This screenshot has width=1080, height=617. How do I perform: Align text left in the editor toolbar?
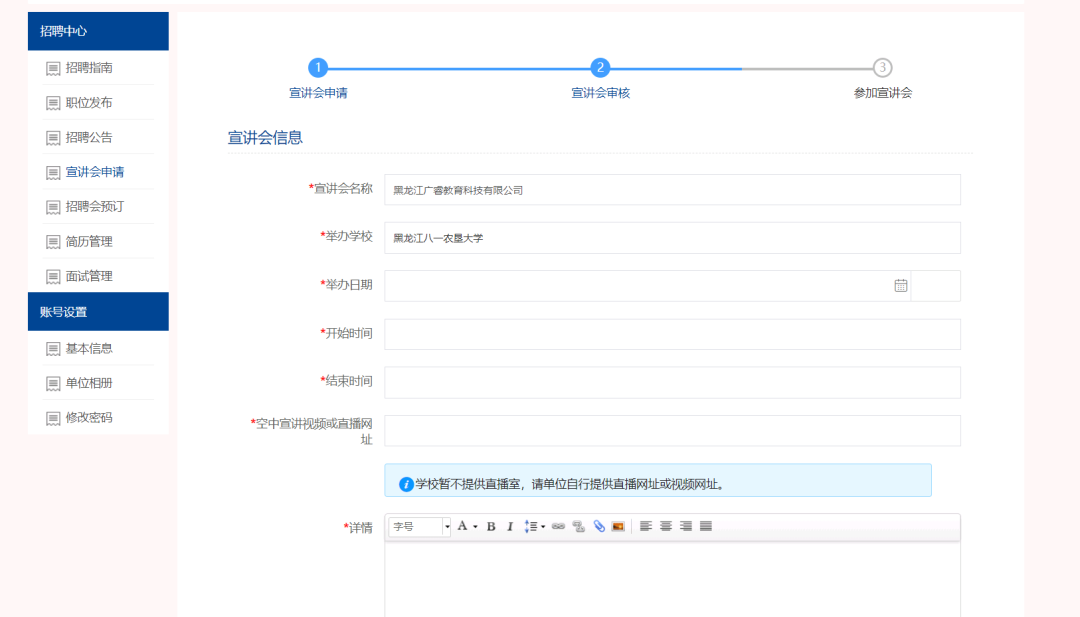[646, 527]
